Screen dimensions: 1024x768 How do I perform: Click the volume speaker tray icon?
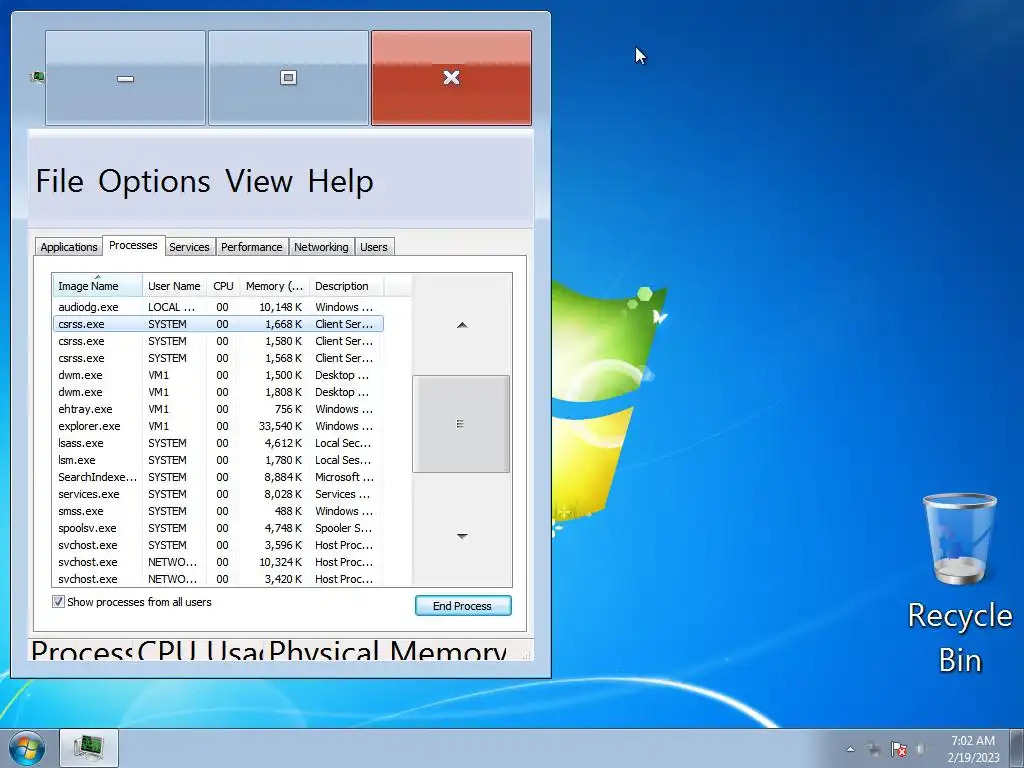[x=921, y=749]
